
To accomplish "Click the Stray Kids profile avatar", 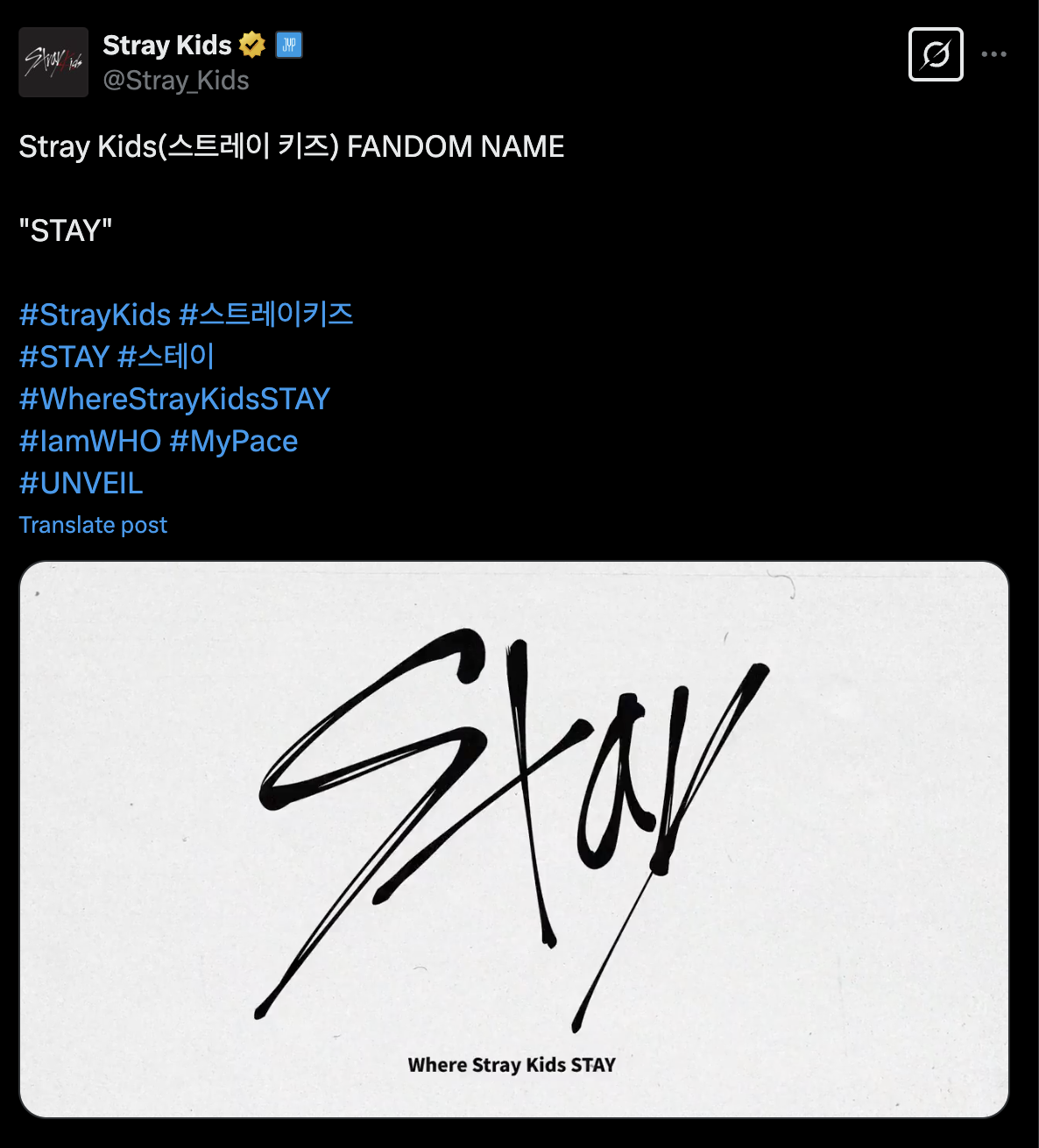I will click(x=53, y=62).
